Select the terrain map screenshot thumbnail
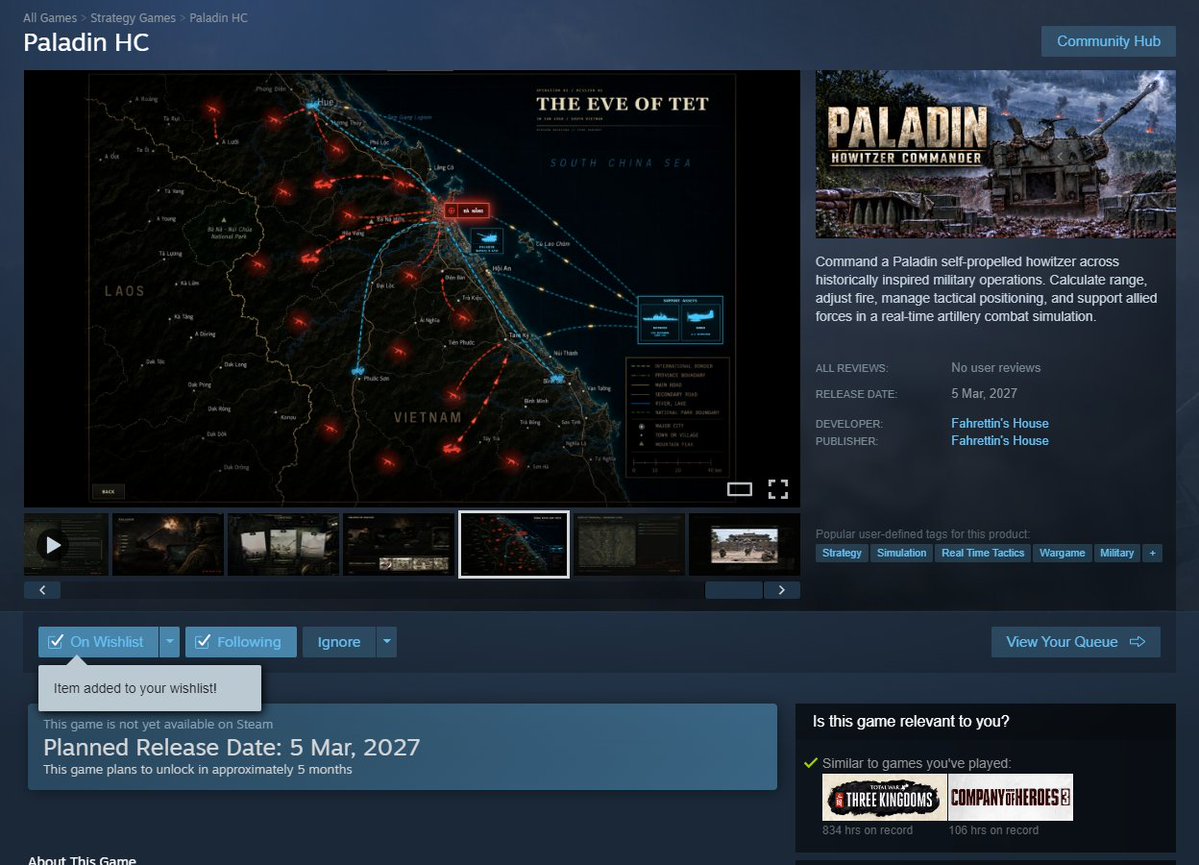The image size is (1199, 865). pyautogui.click(x=629, y=545)
